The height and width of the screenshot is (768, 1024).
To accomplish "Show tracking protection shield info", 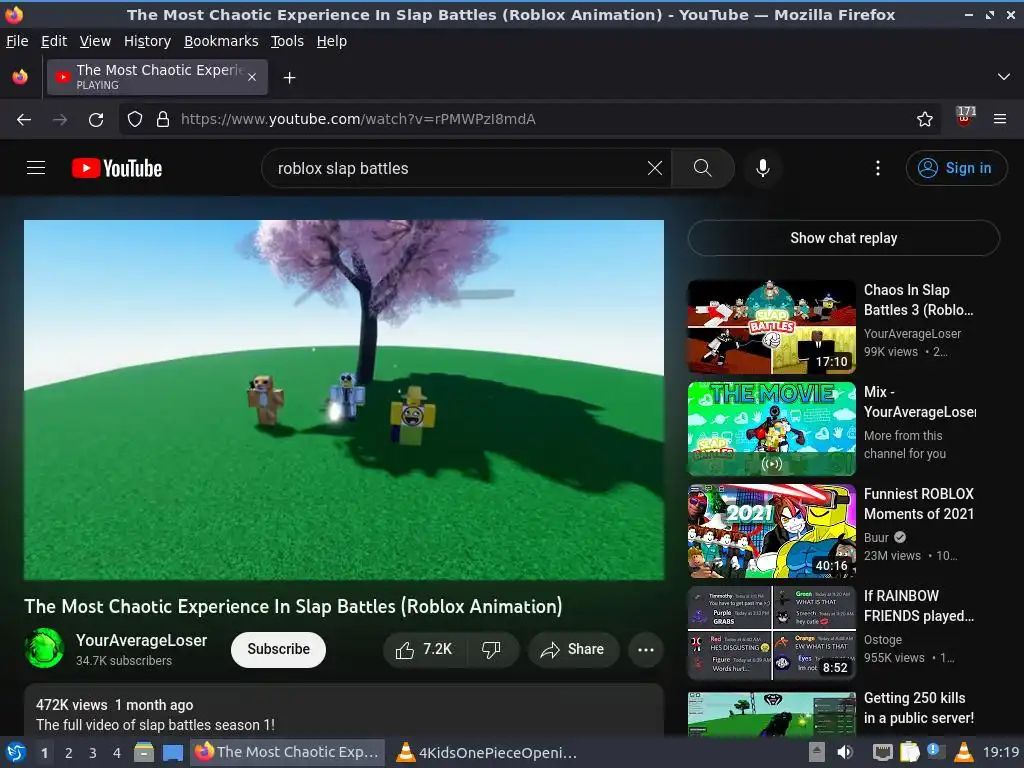I will pos(135,120).
